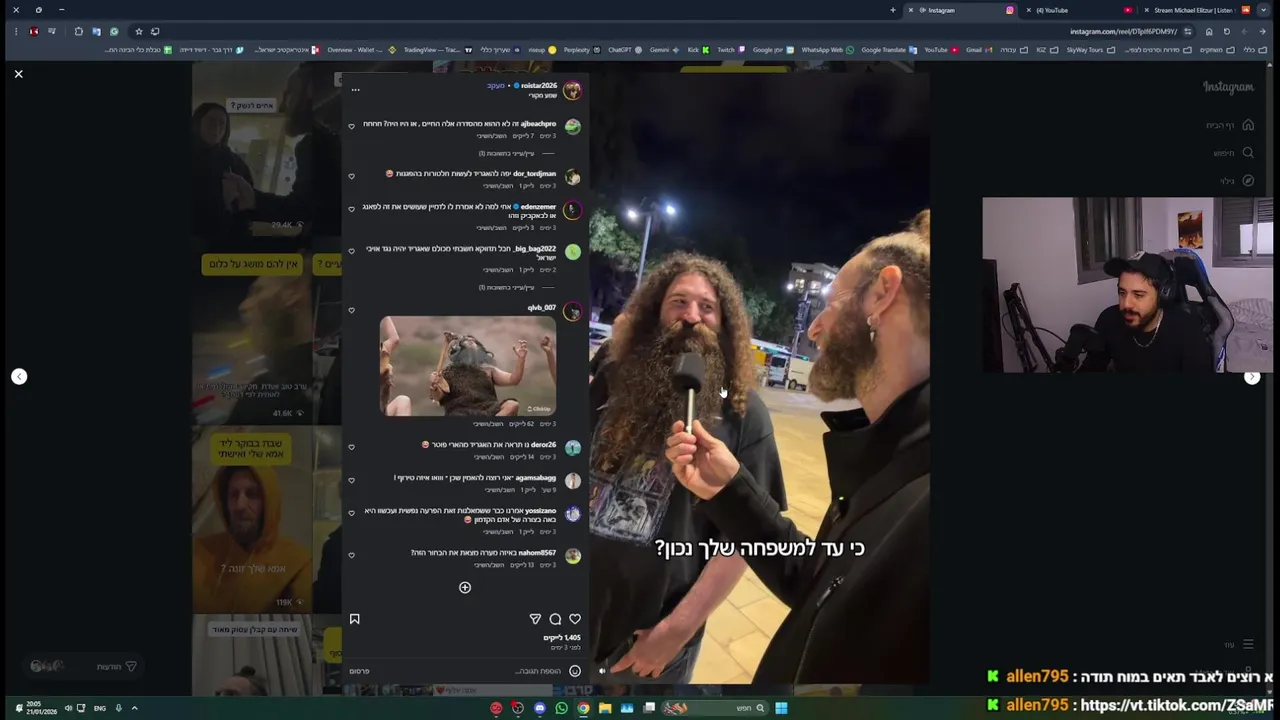Open Explore compass icon in Instagram sidebar

coord(1248,181)
